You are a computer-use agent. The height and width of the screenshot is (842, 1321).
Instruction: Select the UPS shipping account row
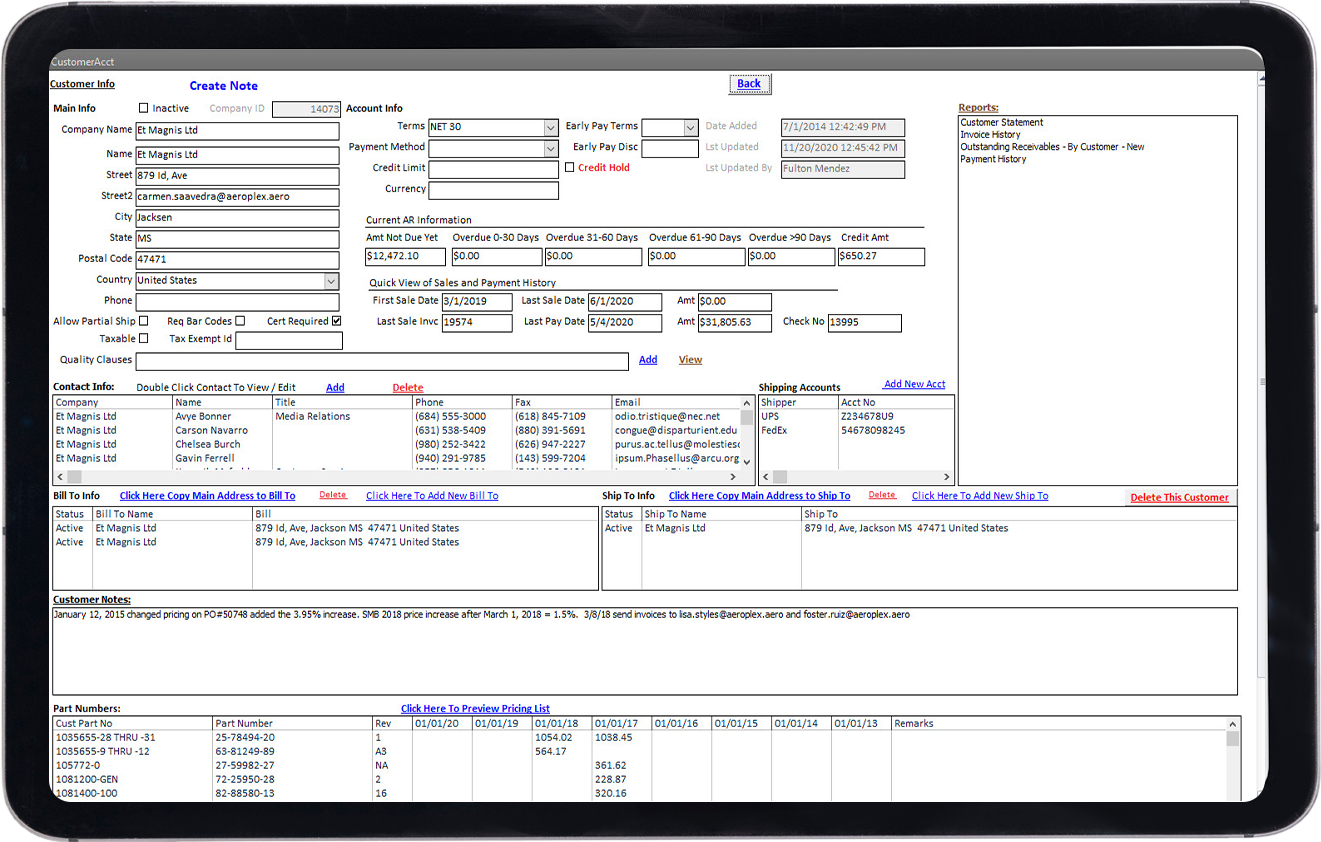point(856,417)
